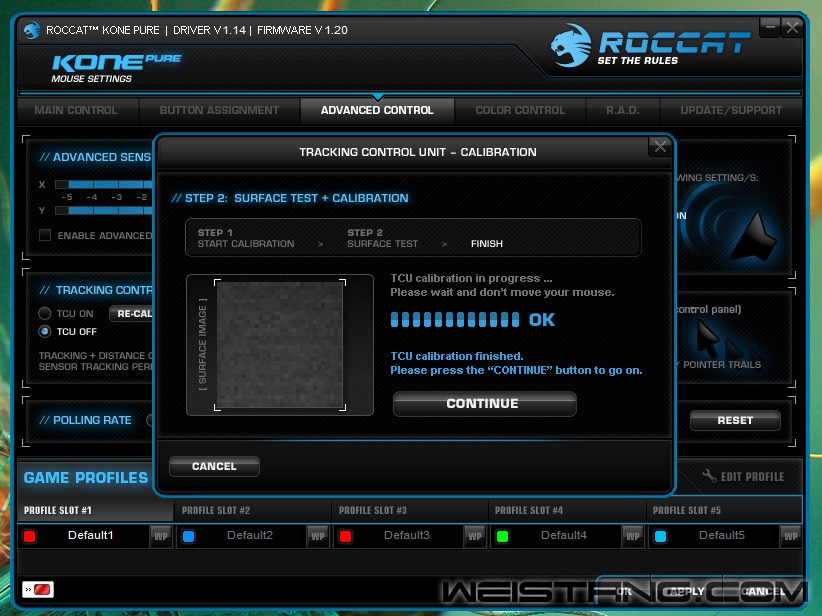Open the Button Assignment tab
The image size is (822, 616).
219,110
